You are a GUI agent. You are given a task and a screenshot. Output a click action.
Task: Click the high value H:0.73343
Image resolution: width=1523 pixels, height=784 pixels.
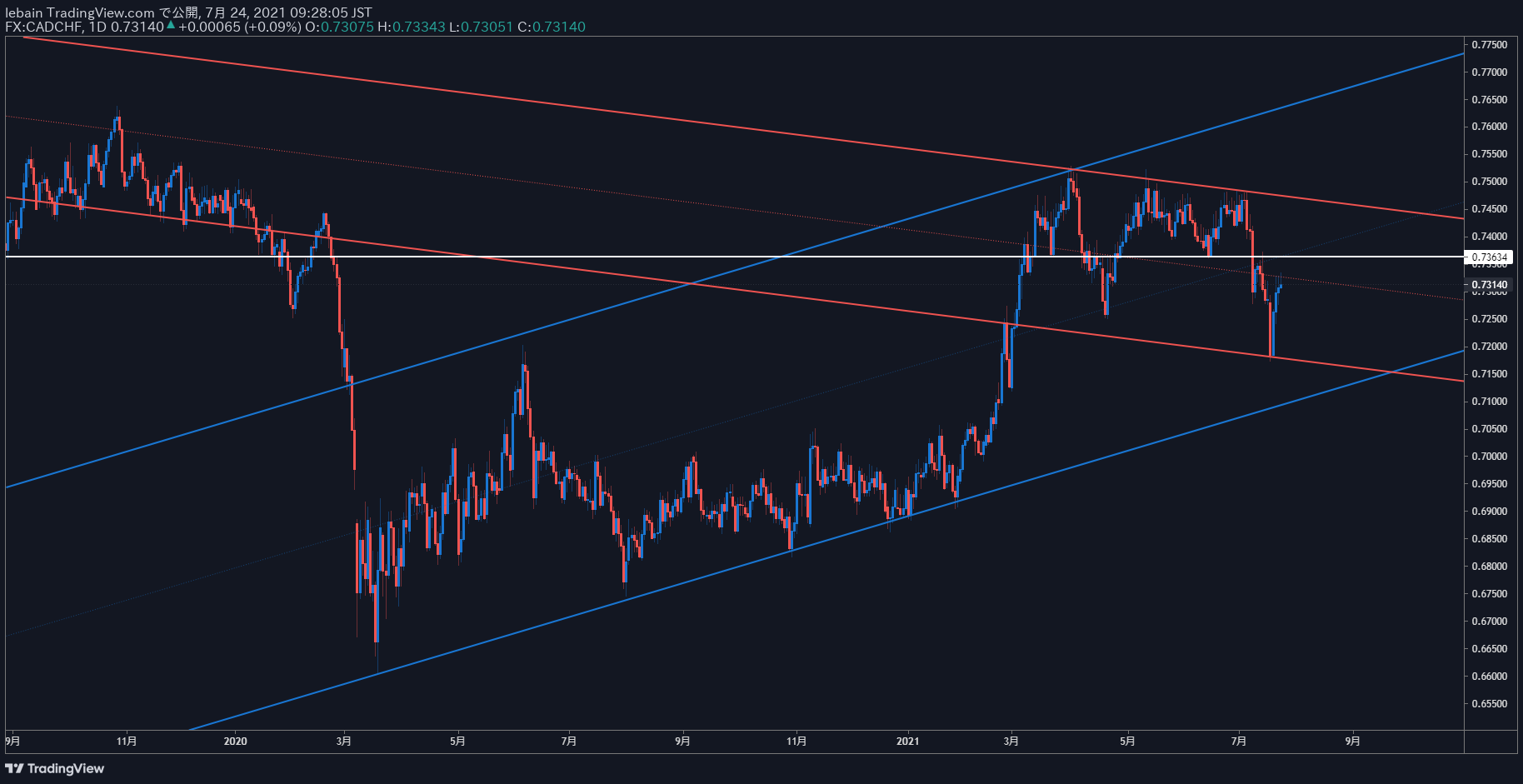click(412, 27)
